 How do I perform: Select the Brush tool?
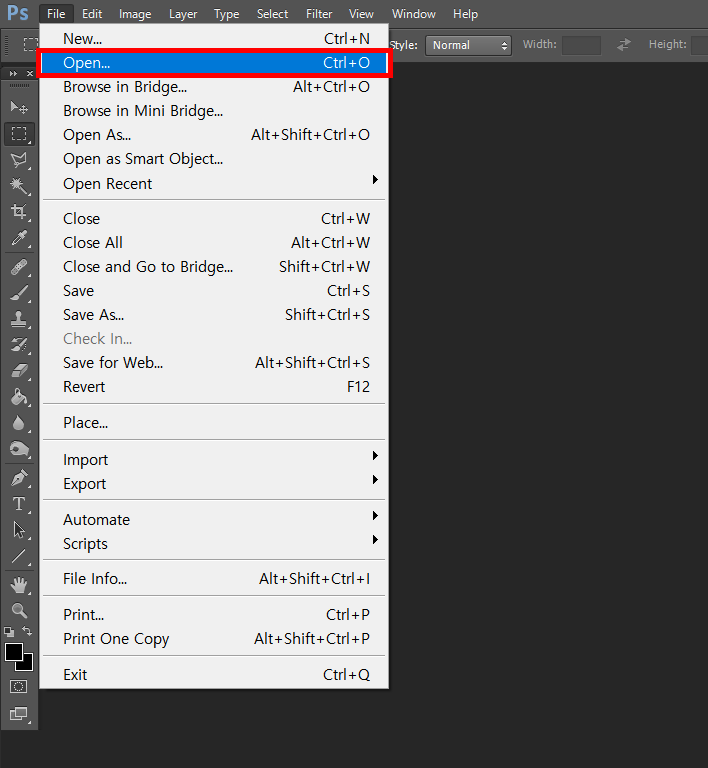click(19, 293)
